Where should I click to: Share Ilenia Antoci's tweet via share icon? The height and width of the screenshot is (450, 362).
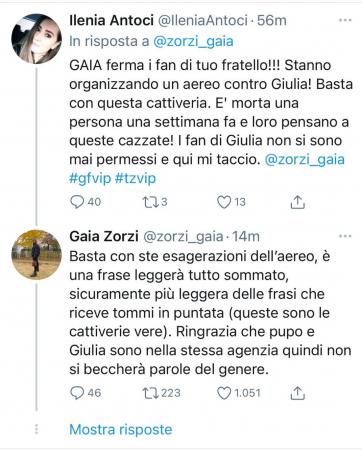297,202
